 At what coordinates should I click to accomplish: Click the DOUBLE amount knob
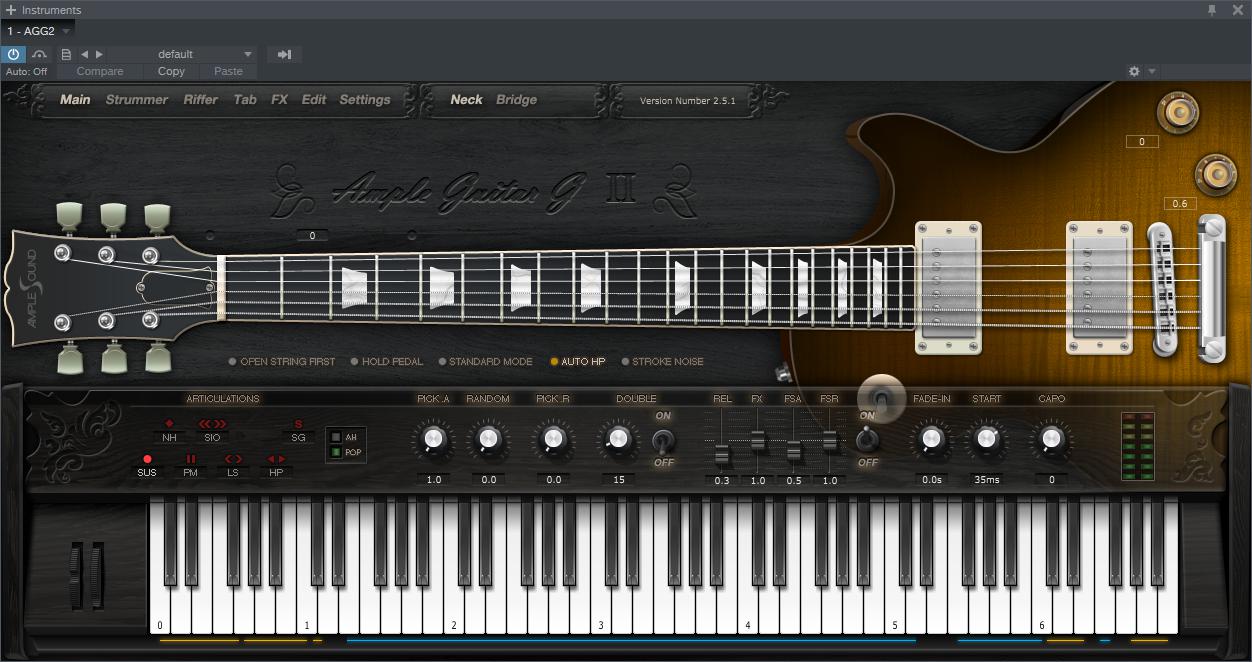coord(618,439)
